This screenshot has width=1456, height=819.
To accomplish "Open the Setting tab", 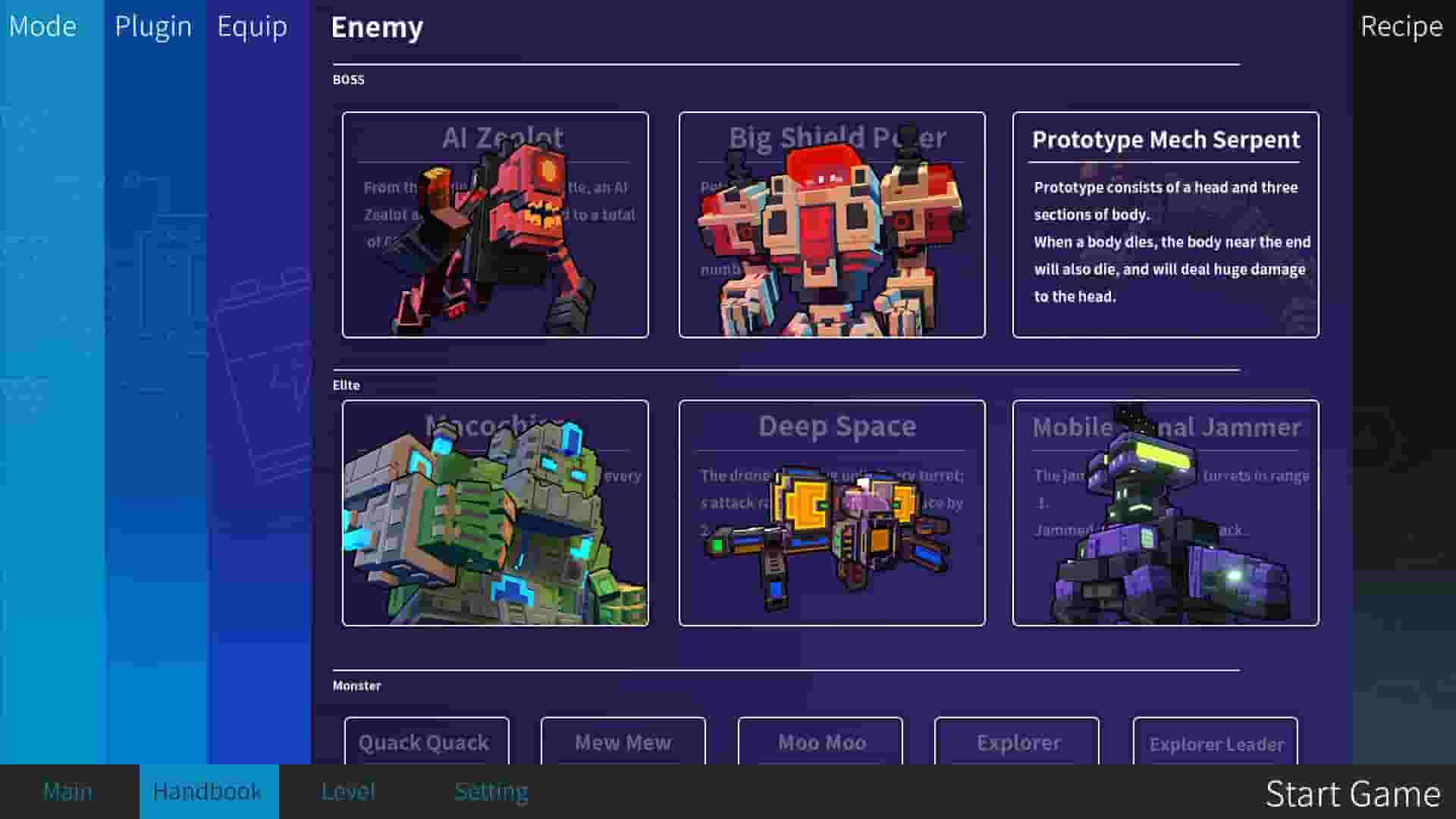I will [x=491, y=791].
